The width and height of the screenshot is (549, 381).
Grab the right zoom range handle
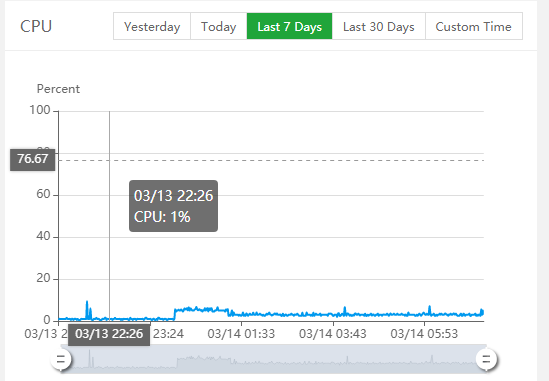pos(486,359)
